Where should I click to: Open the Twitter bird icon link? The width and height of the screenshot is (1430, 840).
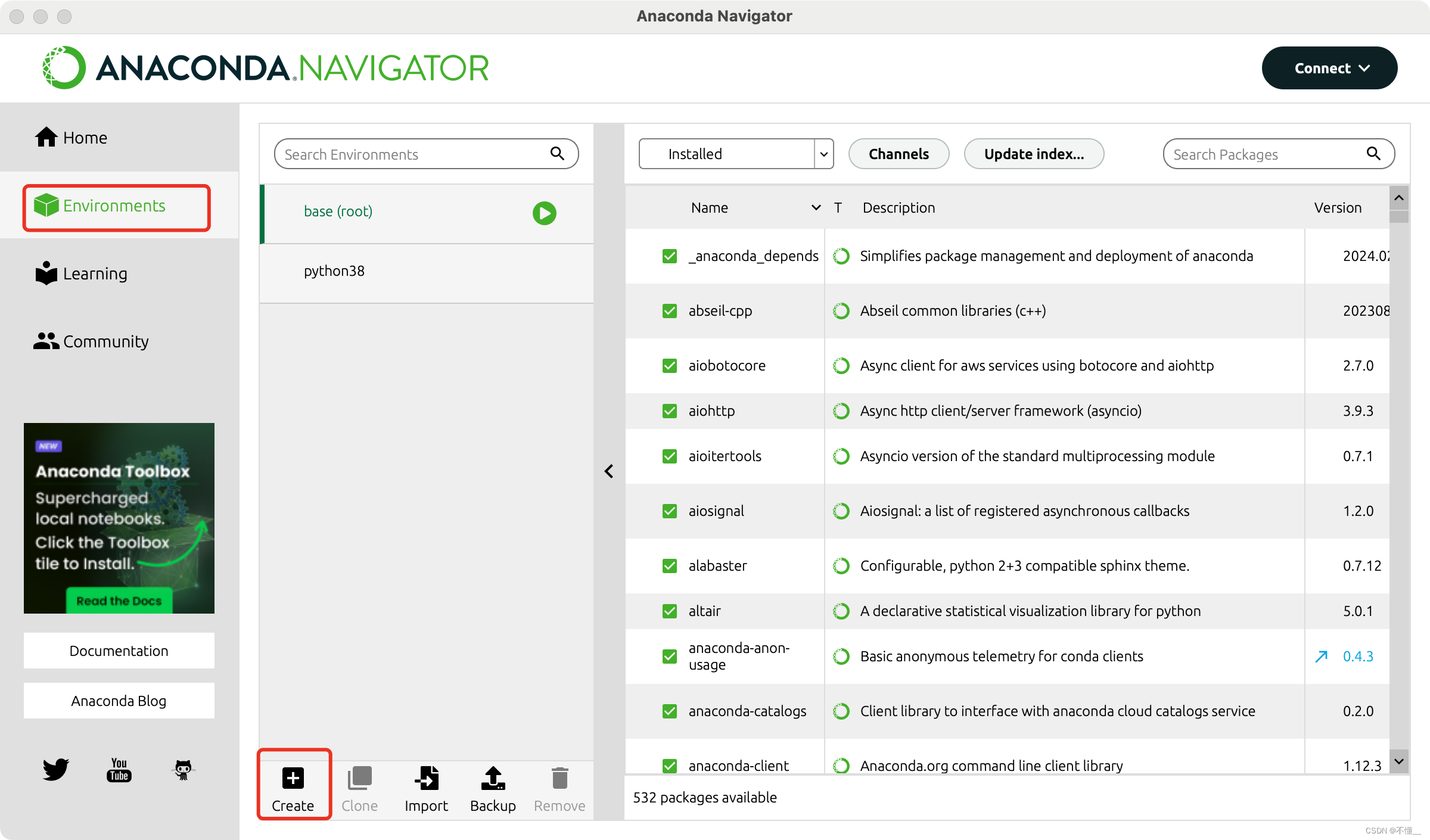click(55, 769)
